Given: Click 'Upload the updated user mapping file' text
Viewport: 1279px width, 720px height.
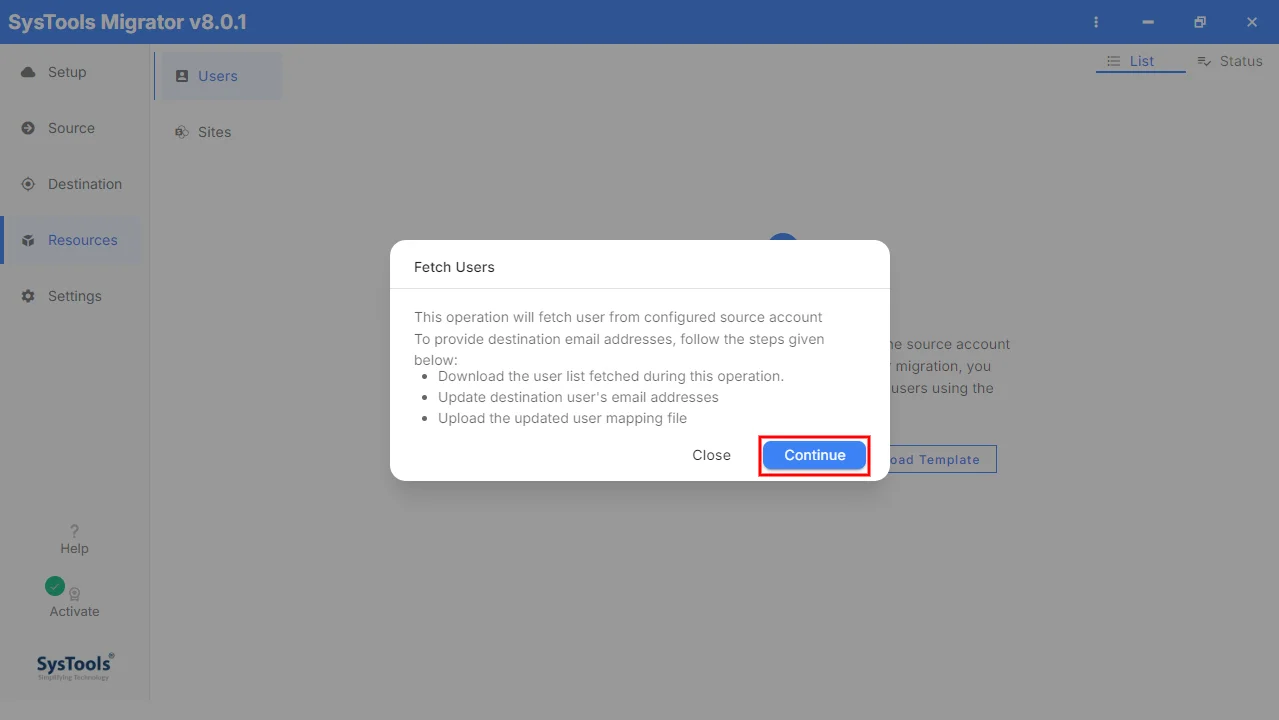Looking at the screenshot, I should click(562, 418).
